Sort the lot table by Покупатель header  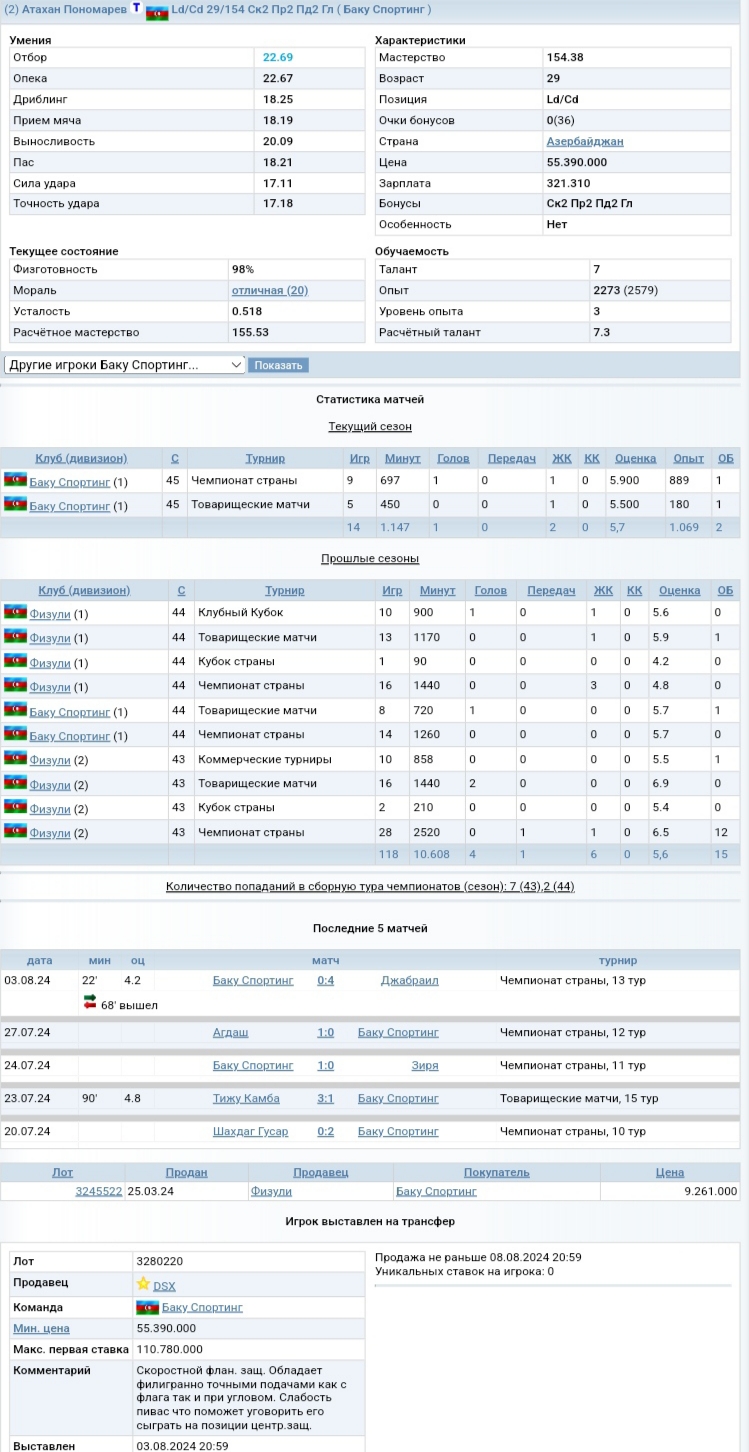click(496, 1172)
